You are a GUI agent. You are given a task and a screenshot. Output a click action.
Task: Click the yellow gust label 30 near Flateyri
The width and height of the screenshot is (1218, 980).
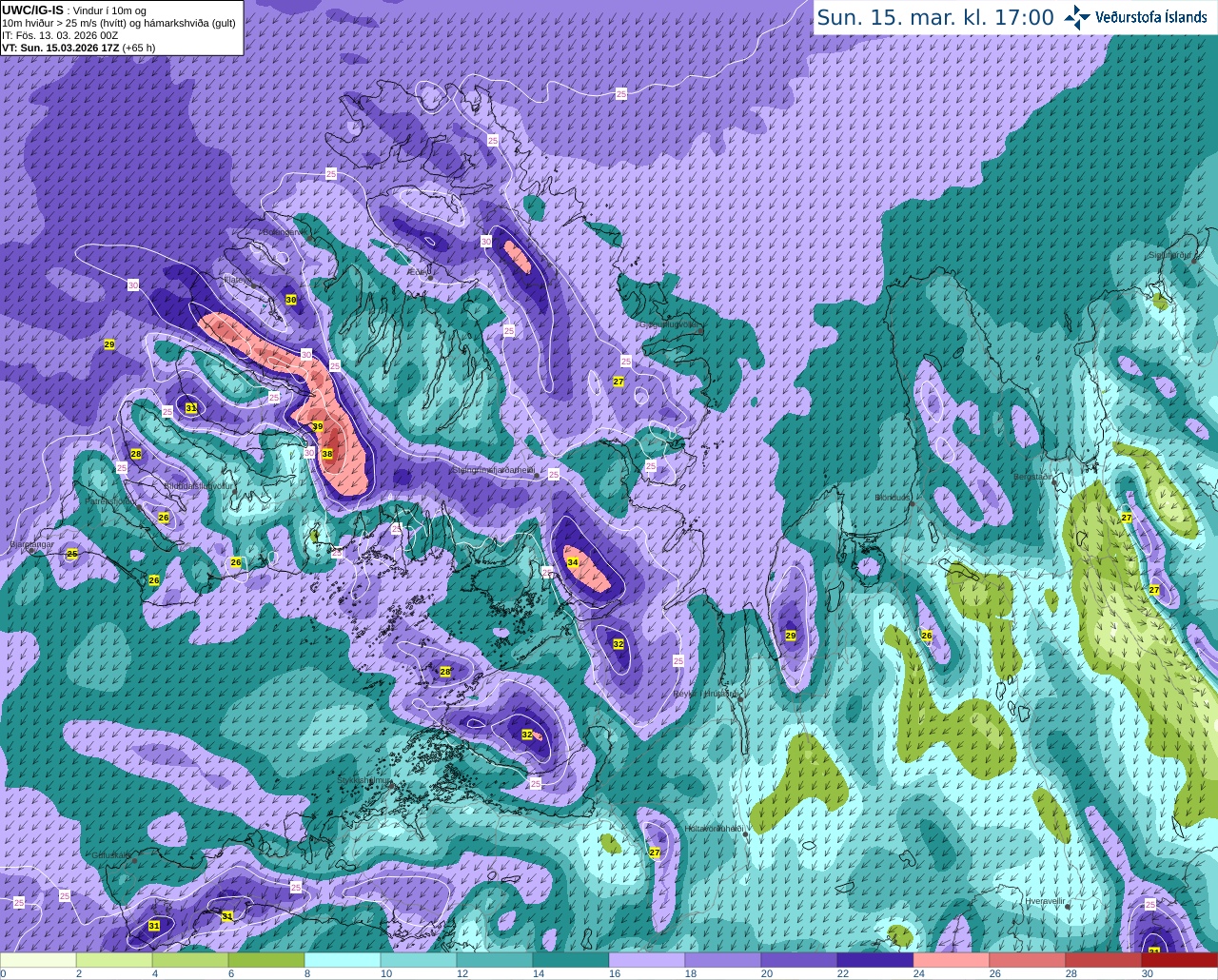291,299
